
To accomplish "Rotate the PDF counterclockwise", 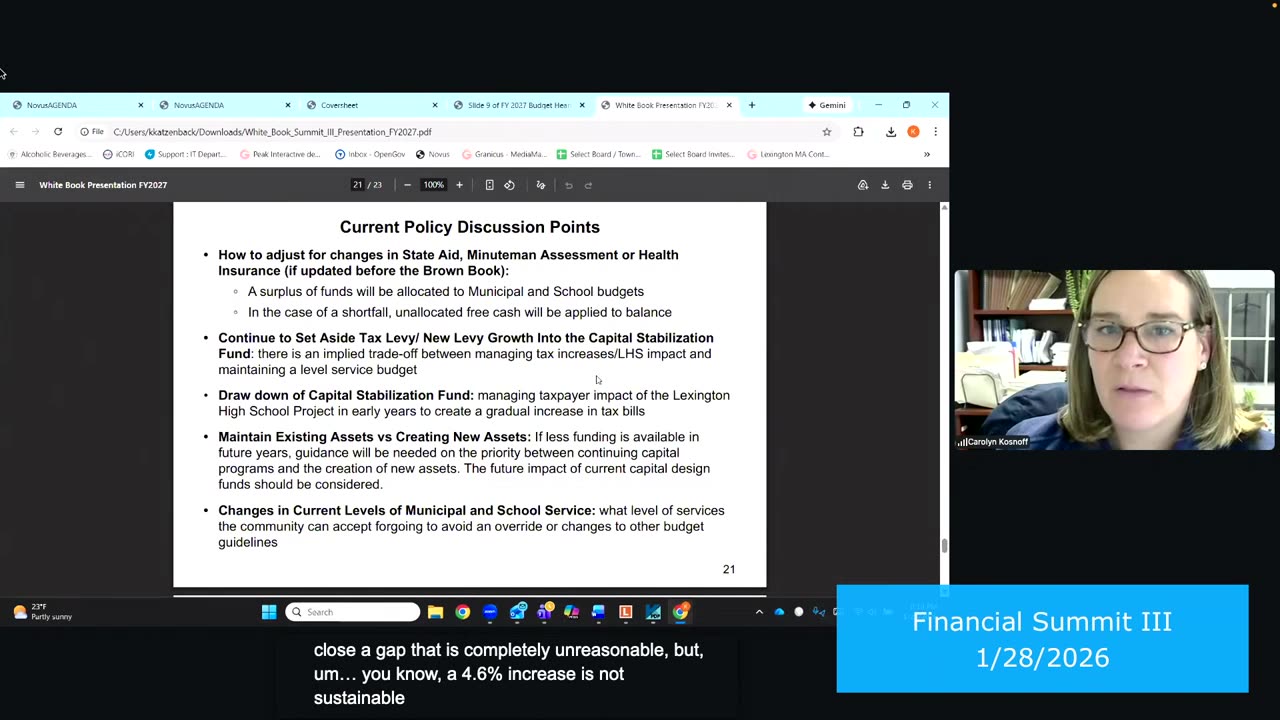I will click(x=509, y=185).
